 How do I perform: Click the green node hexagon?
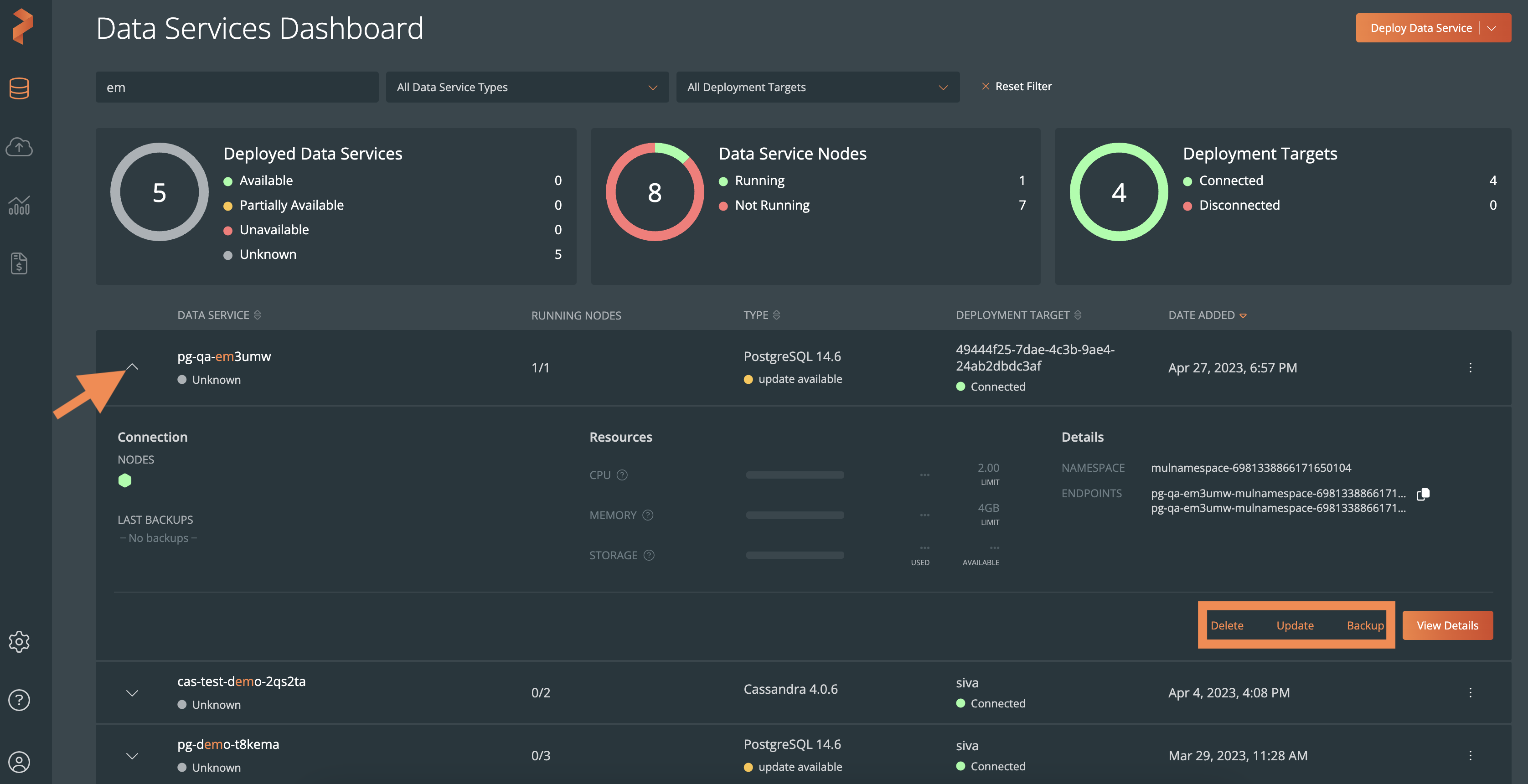[x=124, y=481]
